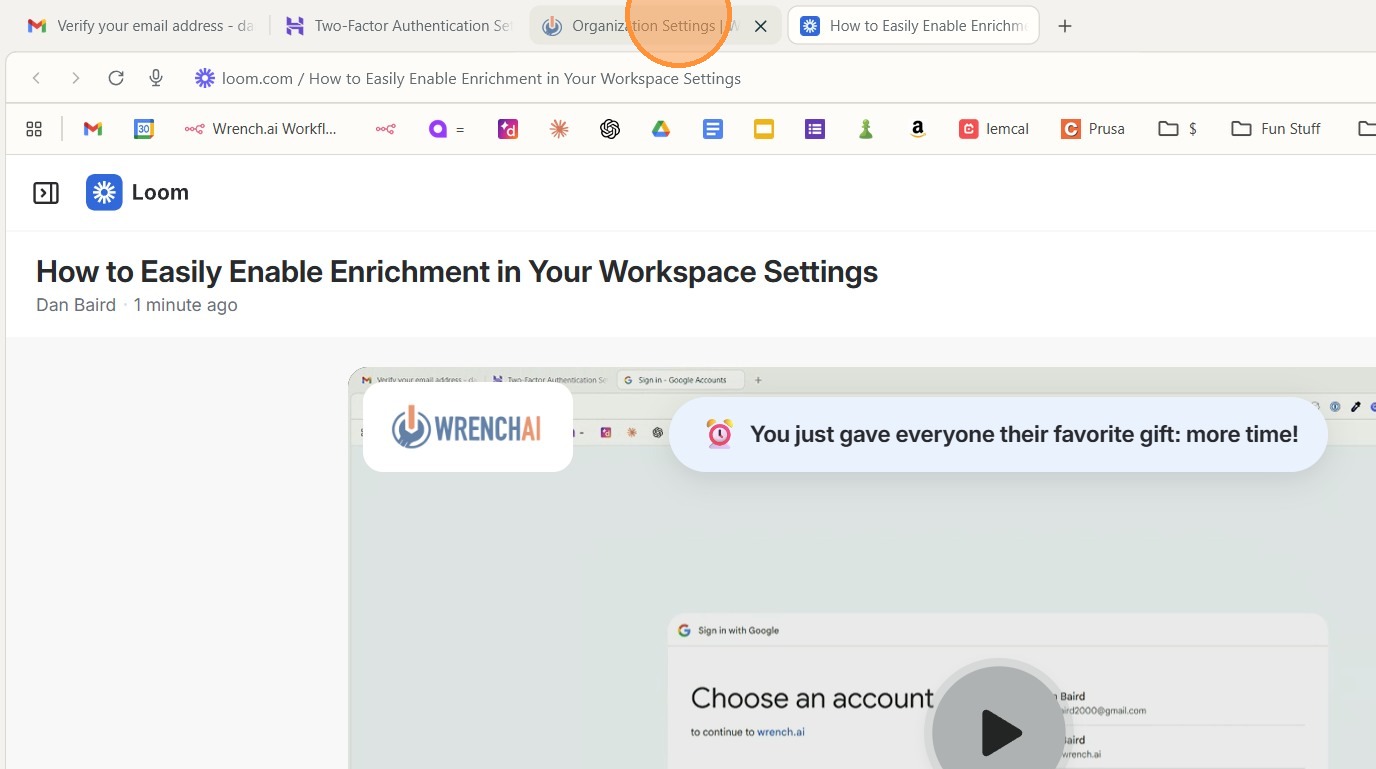Screen dimensions: 1376x769
Task: Open the purple Google Forms bookmark
Action: click(x=815, y=129)
